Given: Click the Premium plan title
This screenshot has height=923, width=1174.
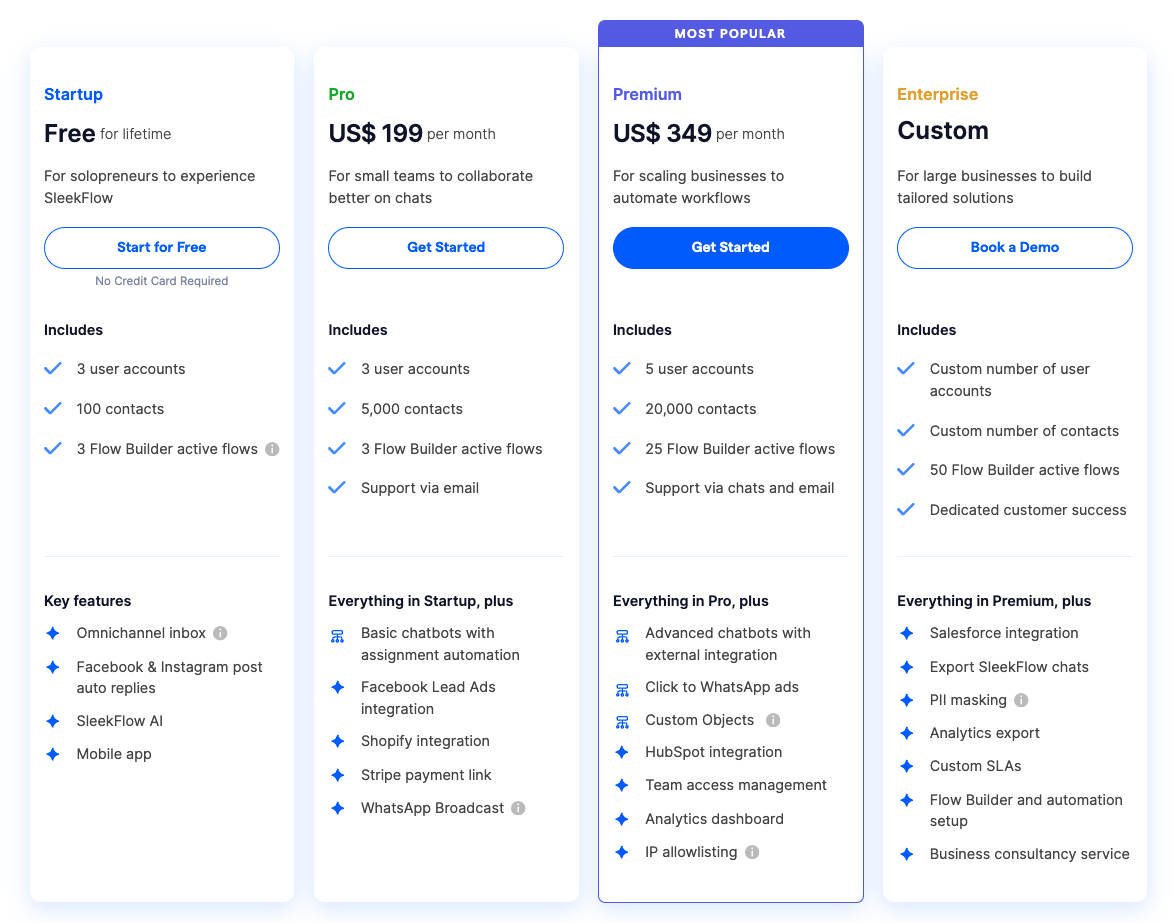Looking at the screenshot, I should click(647, 94).
